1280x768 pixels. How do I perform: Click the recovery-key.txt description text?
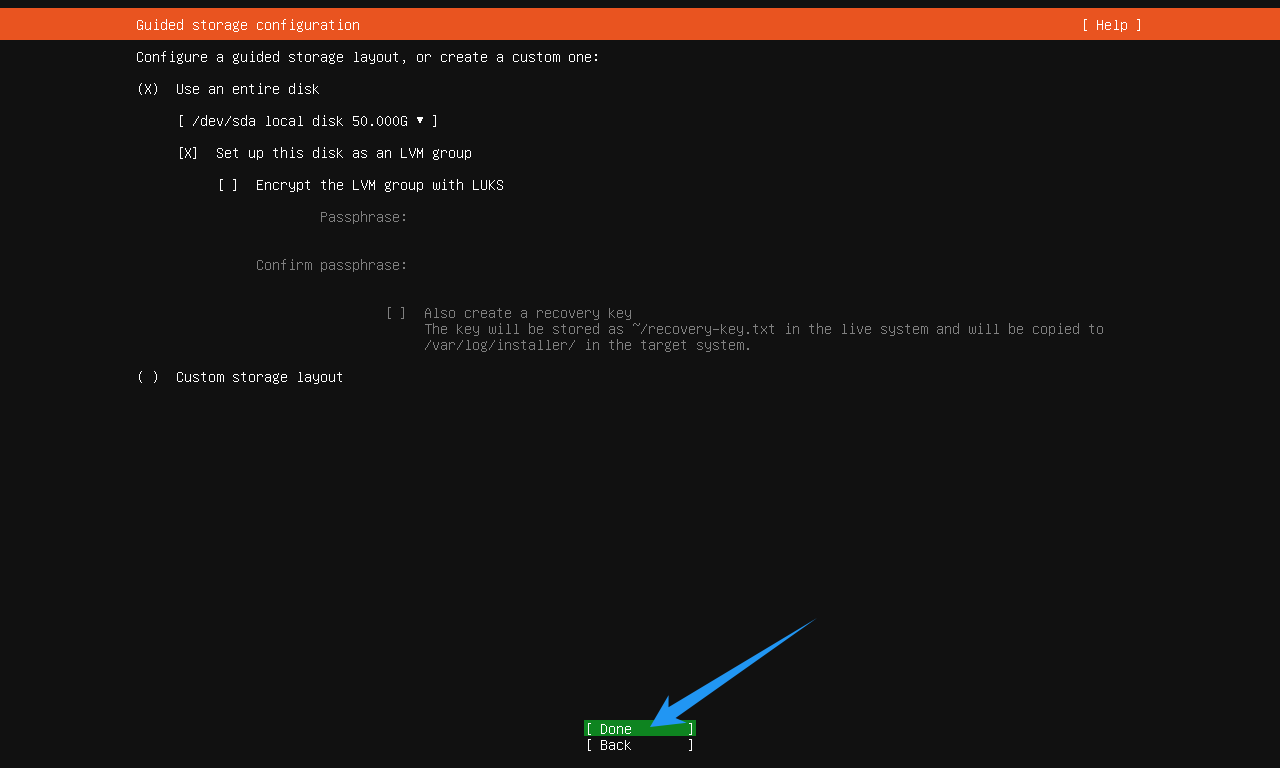(764, 337)
